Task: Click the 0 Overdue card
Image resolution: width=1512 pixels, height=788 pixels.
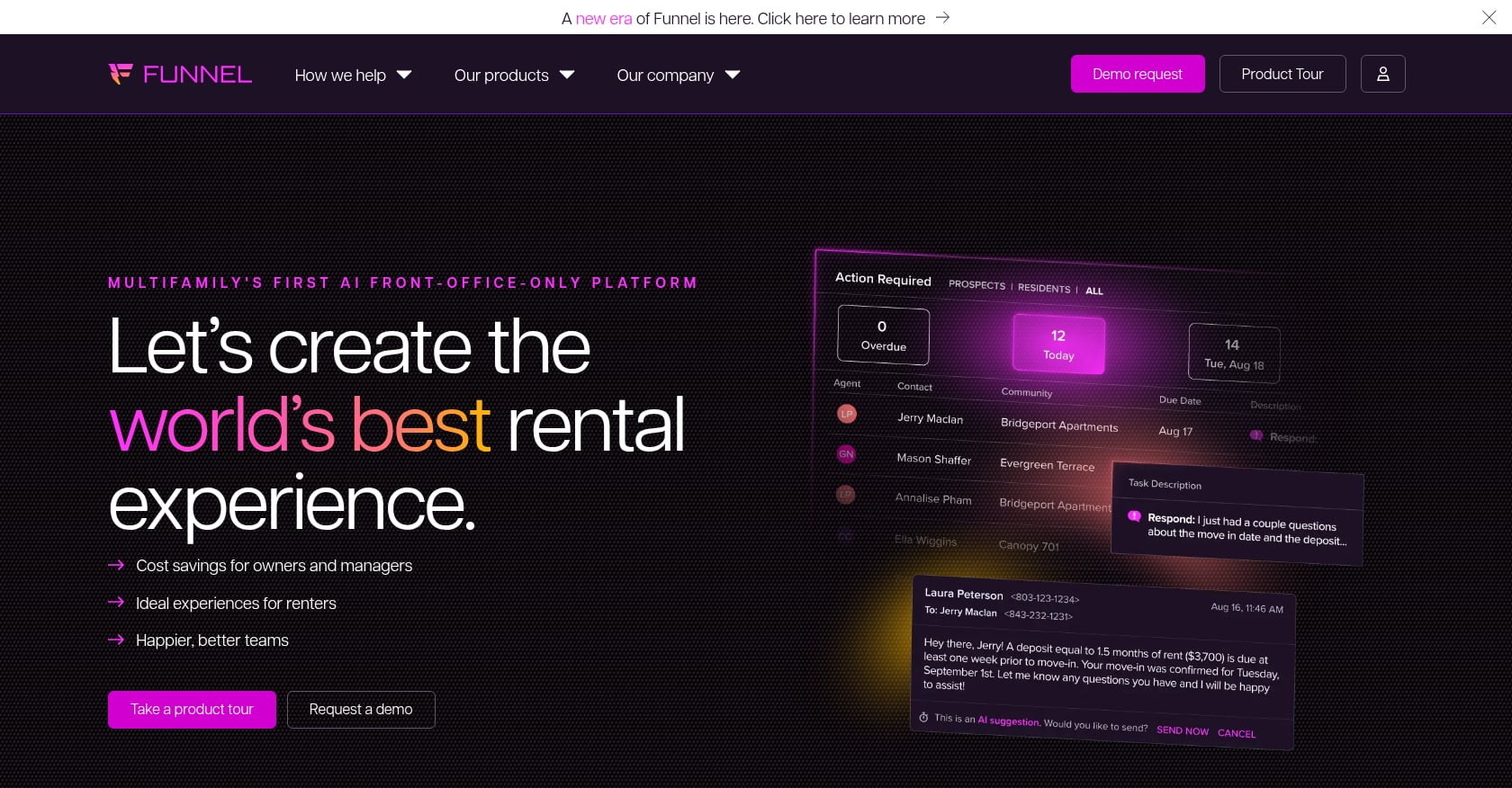Action: click(883, 336)
